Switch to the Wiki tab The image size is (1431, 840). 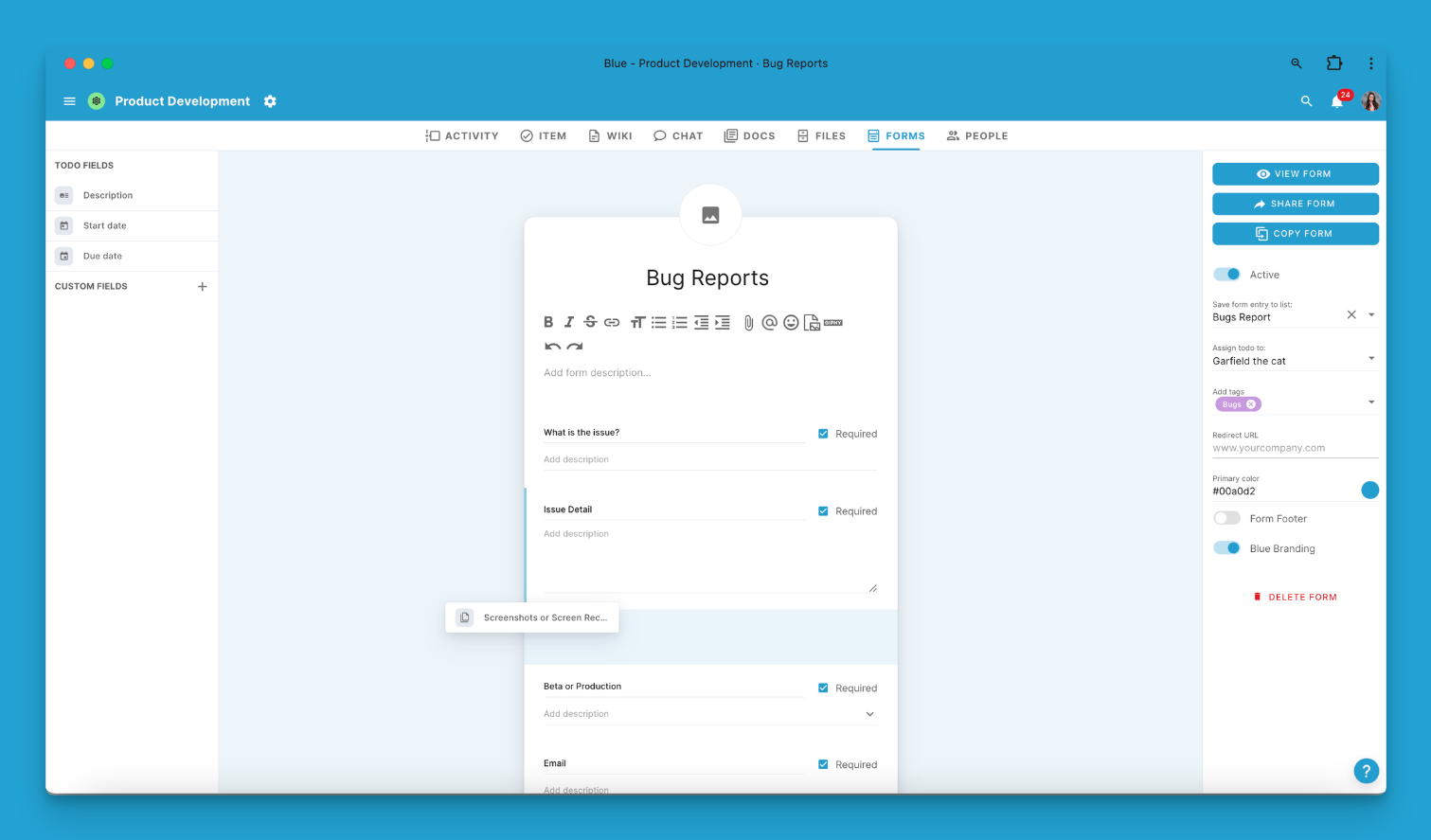610,136
